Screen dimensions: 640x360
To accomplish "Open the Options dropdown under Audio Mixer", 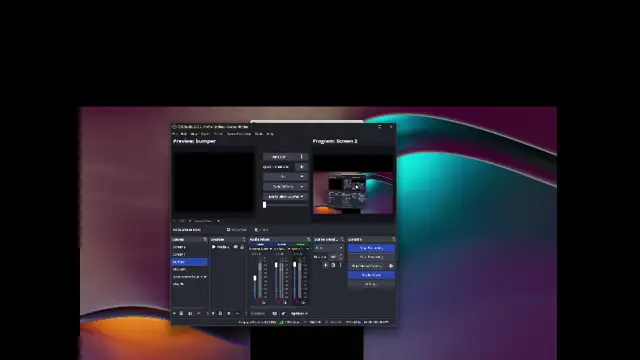I will tap(299, 313).
